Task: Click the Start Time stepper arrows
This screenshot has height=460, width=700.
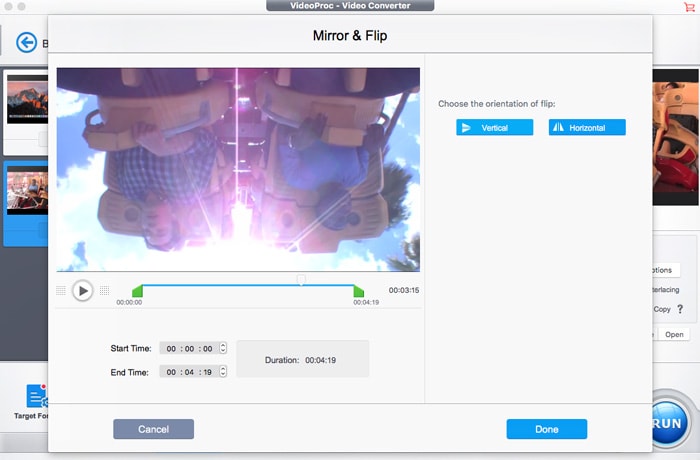Action: pos(223,348)
